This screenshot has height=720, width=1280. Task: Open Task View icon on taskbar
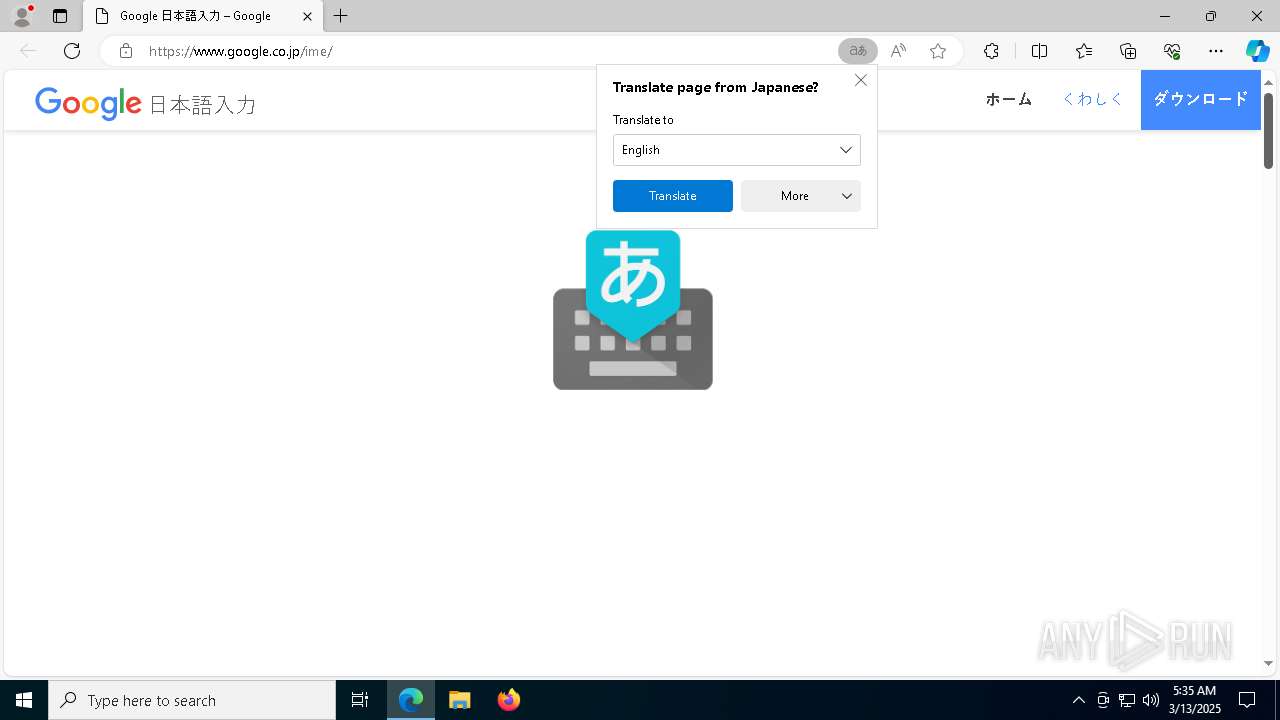tap(360, 700)
